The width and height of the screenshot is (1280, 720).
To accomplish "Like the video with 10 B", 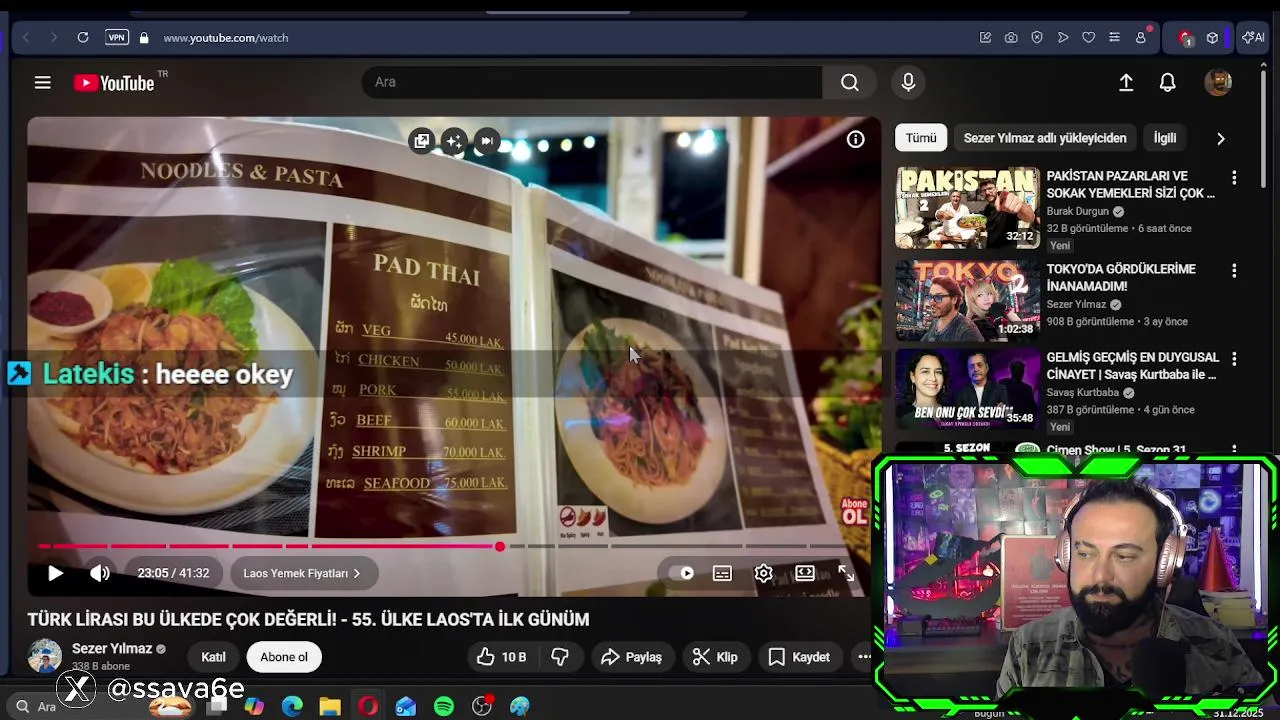I will [501, 657].
